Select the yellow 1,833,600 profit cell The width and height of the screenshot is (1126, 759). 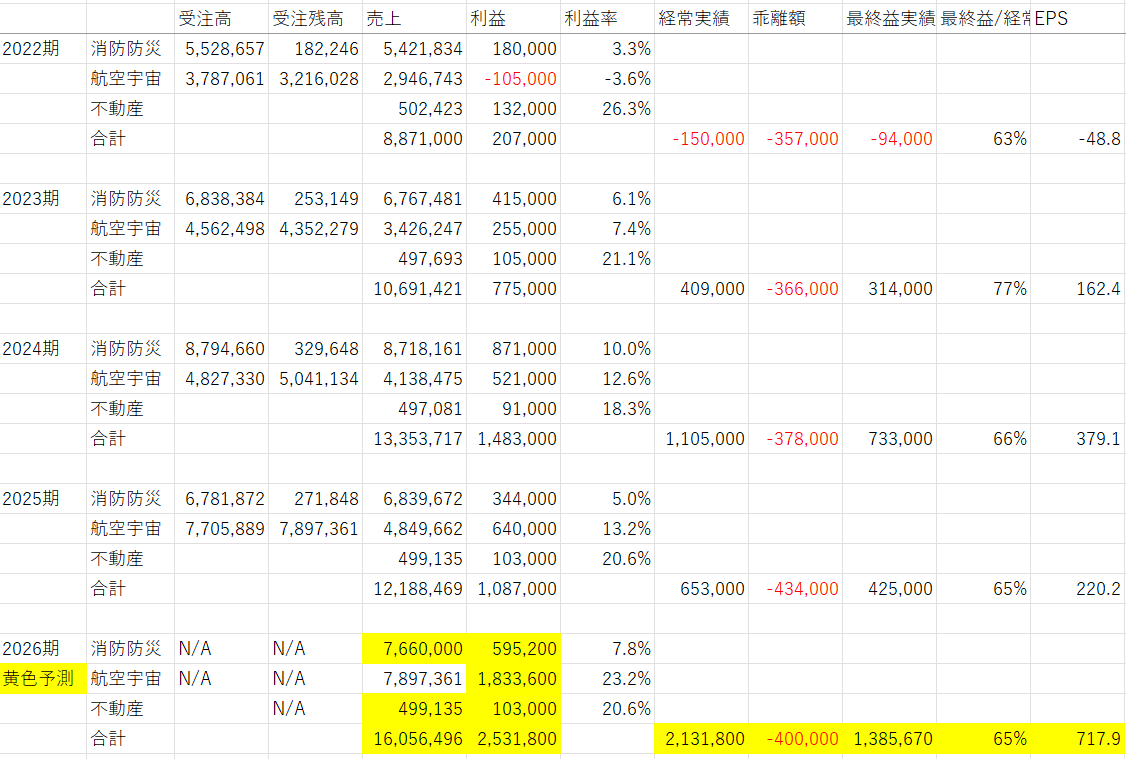(513, 679)
